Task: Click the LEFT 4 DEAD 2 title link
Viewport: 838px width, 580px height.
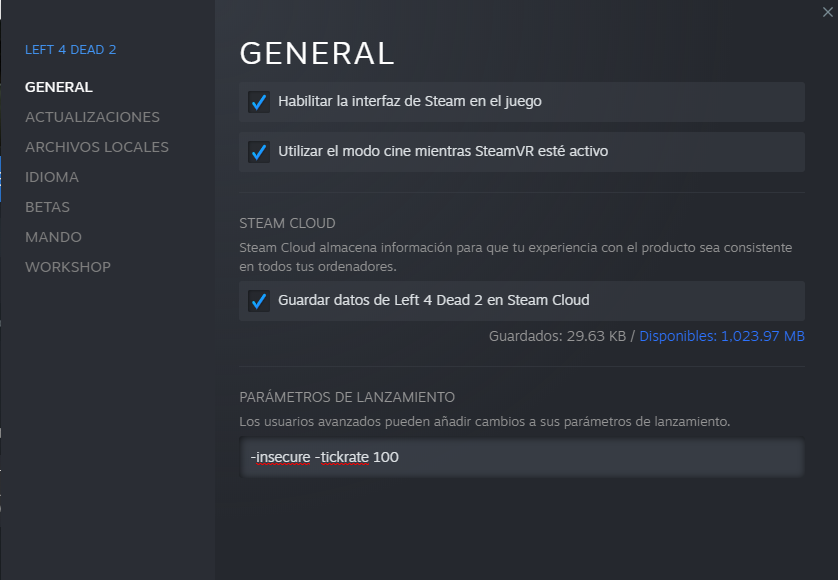Action: pos(70,49)
